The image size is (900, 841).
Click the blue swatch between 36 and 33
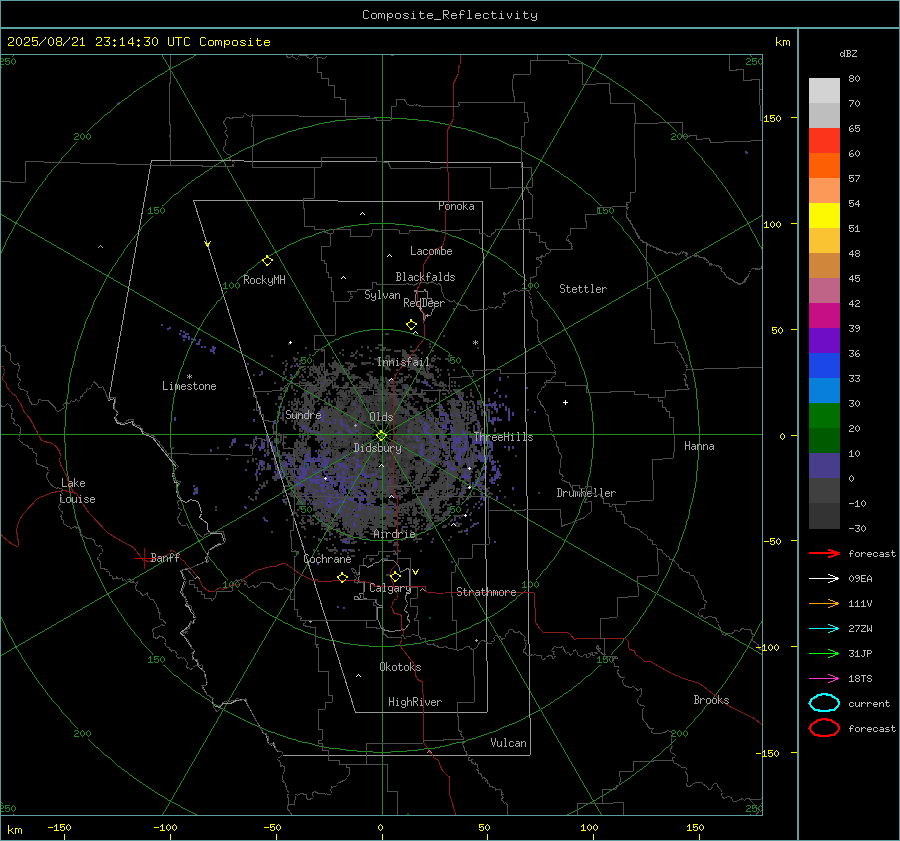coord(824,365)
